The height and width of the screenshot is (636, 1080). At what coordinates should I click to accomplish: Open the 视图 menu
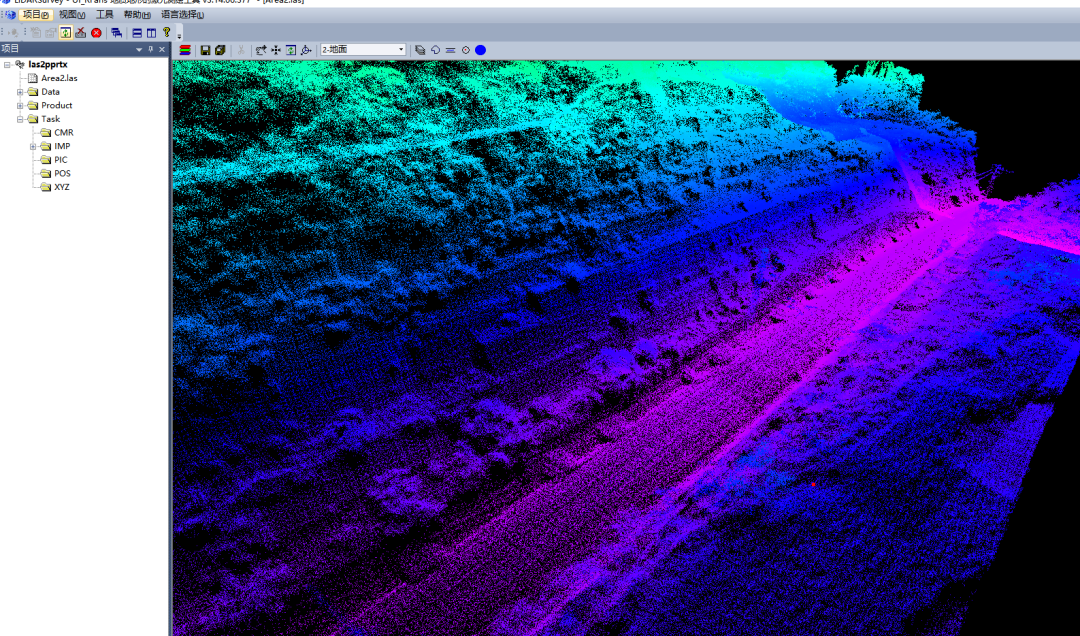tap(72, 14)
